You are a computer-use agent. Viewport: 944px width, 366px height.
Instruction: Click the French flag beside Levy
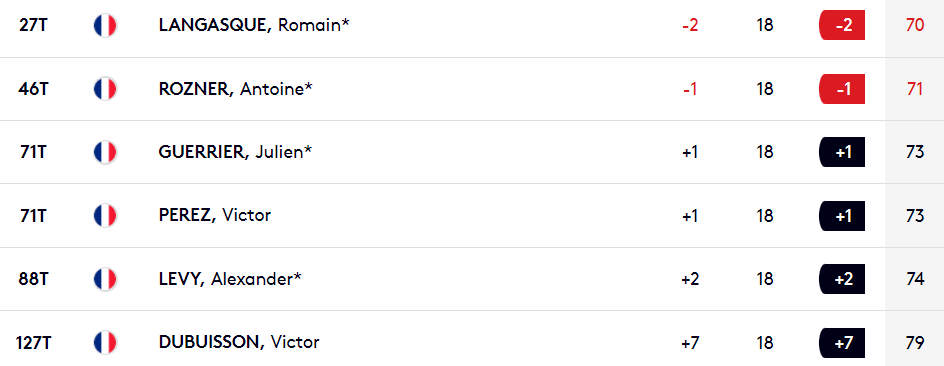[105, 279]
